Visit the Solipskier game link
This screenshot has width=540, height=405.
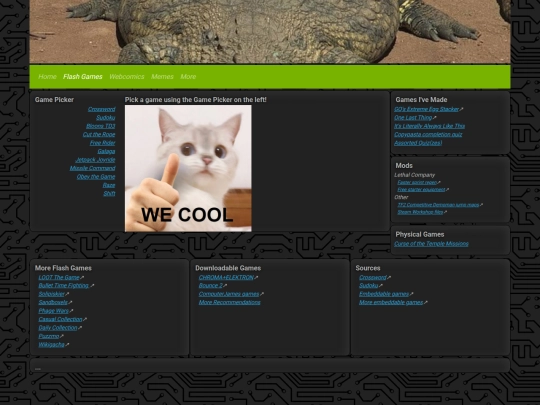(52, 294)
